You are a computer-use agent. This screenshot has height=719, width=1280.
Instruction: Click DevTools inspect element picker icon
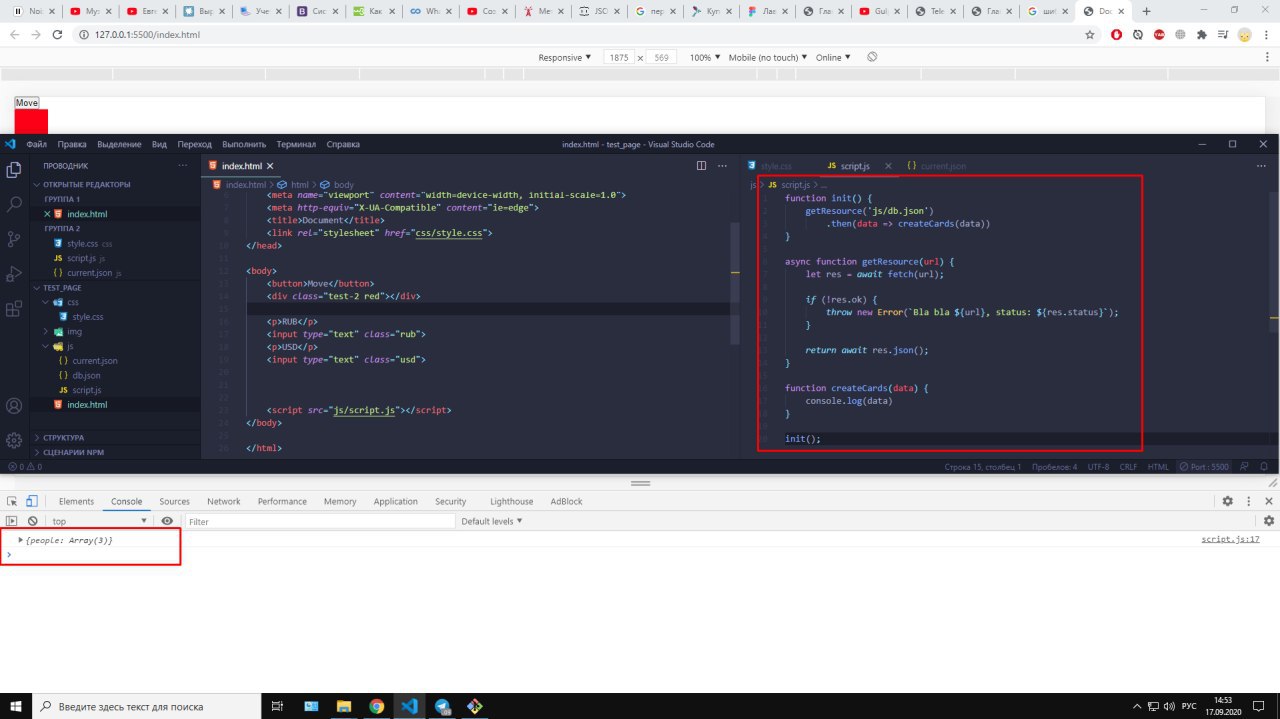(x=12, y=501)
